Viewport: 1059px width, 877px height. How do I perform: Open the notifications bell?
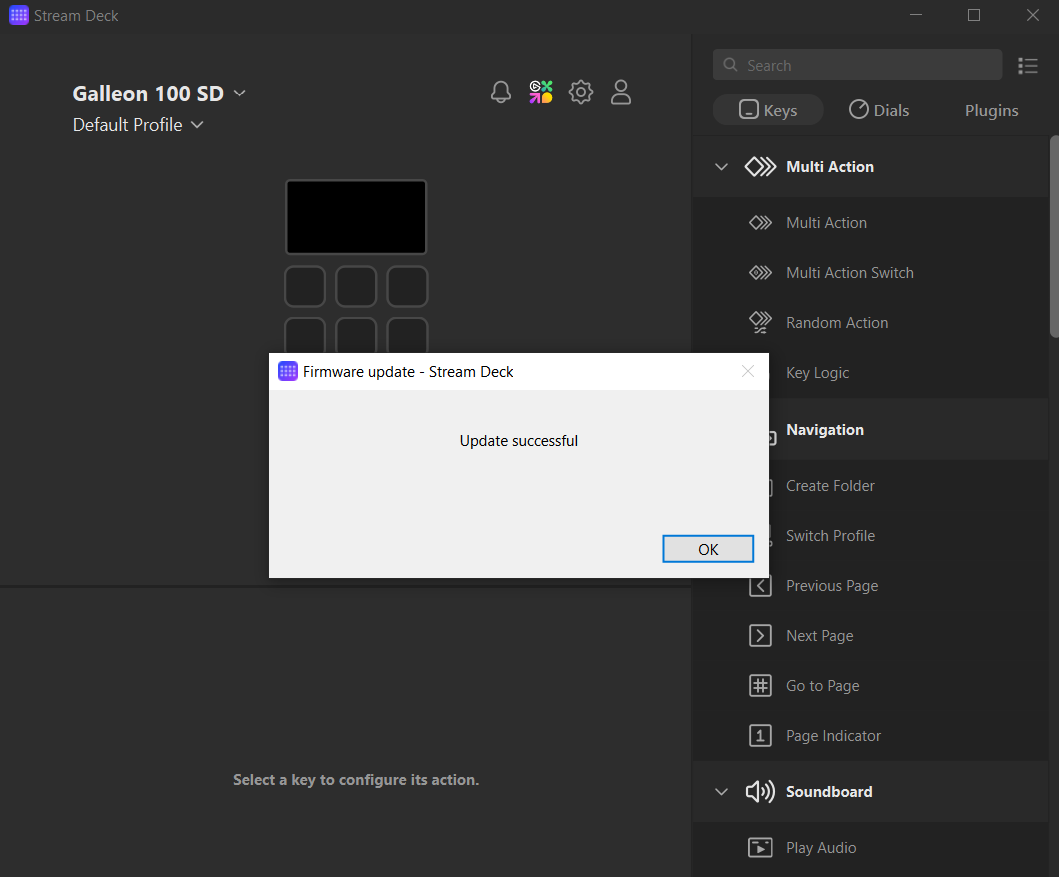(x=501, y=92)
